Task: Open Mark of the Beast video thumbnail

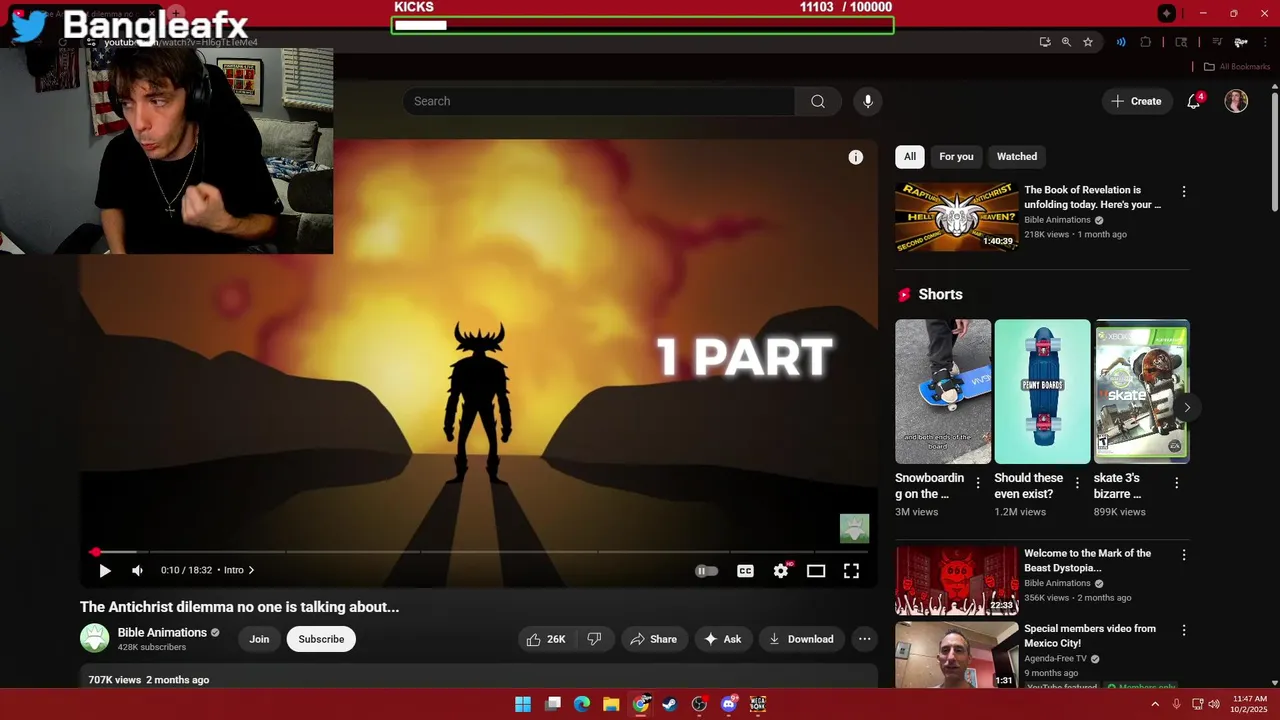Action: point(957,580)
